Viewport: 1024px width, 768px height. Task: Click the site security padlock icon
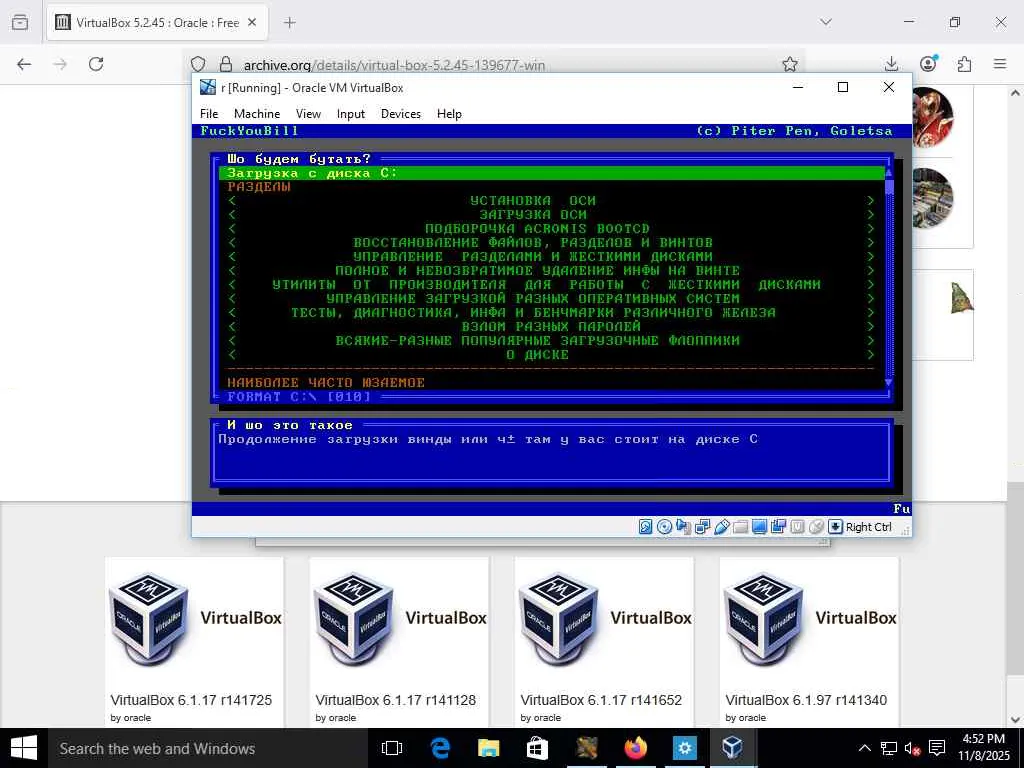point(225,64)
